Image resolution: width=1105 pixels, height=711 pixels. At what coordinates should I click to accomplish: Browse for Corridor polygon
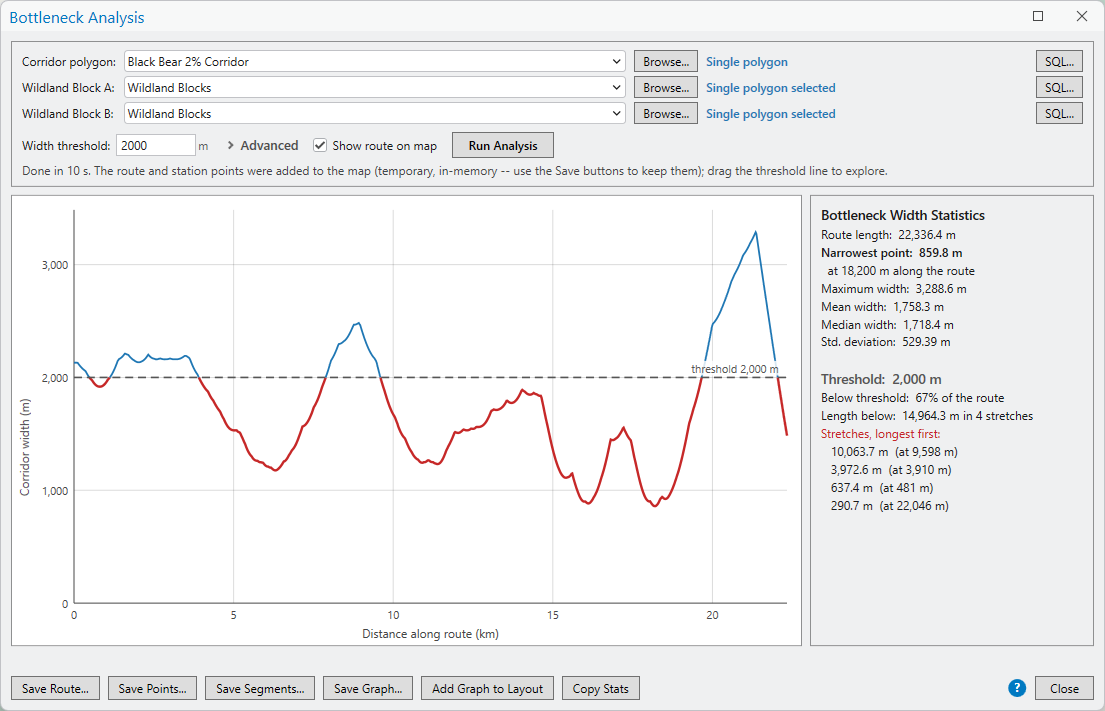click(x=665, y=62)
